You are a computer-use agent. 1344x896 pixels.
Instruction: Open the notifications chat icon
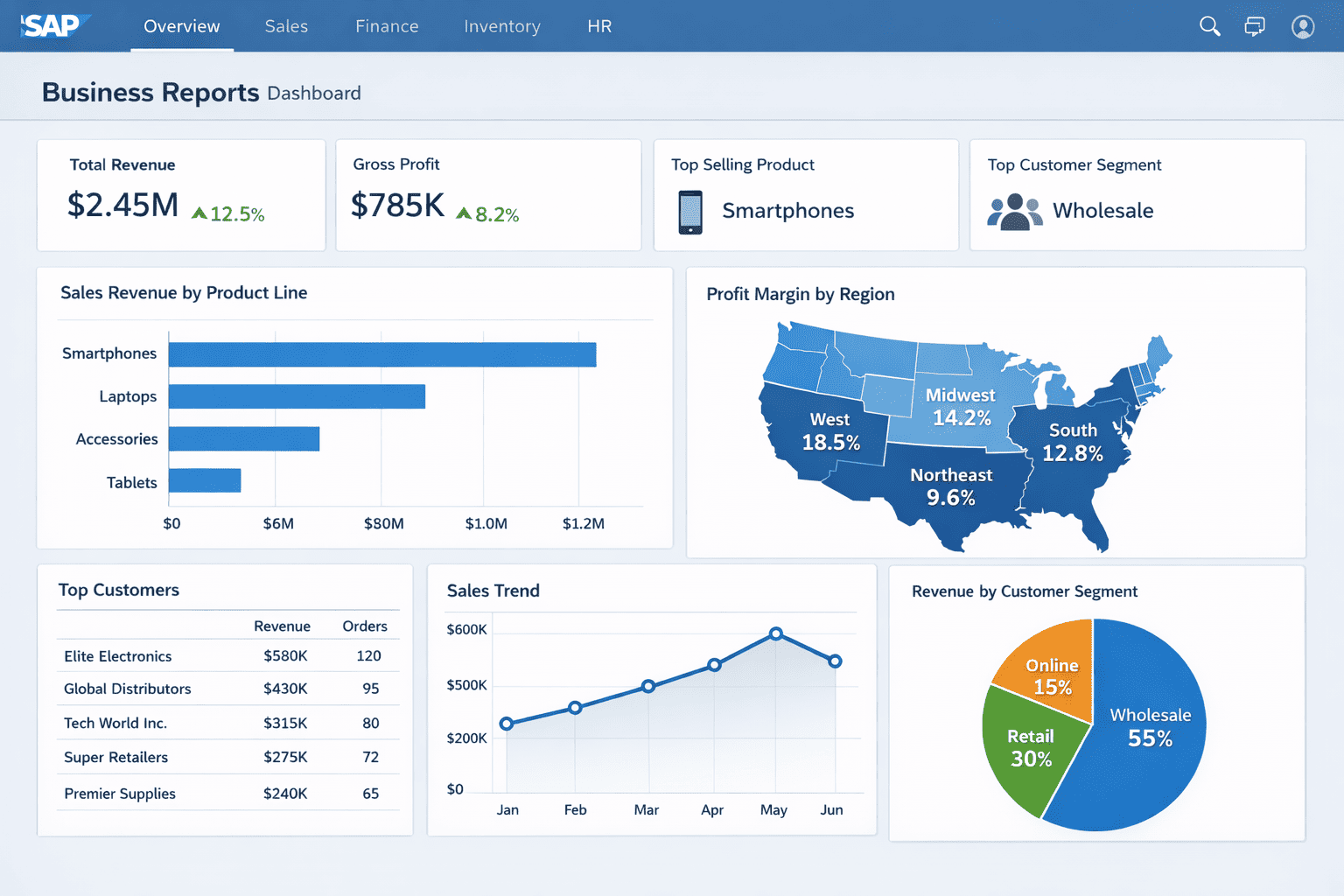coord(1255,26)
